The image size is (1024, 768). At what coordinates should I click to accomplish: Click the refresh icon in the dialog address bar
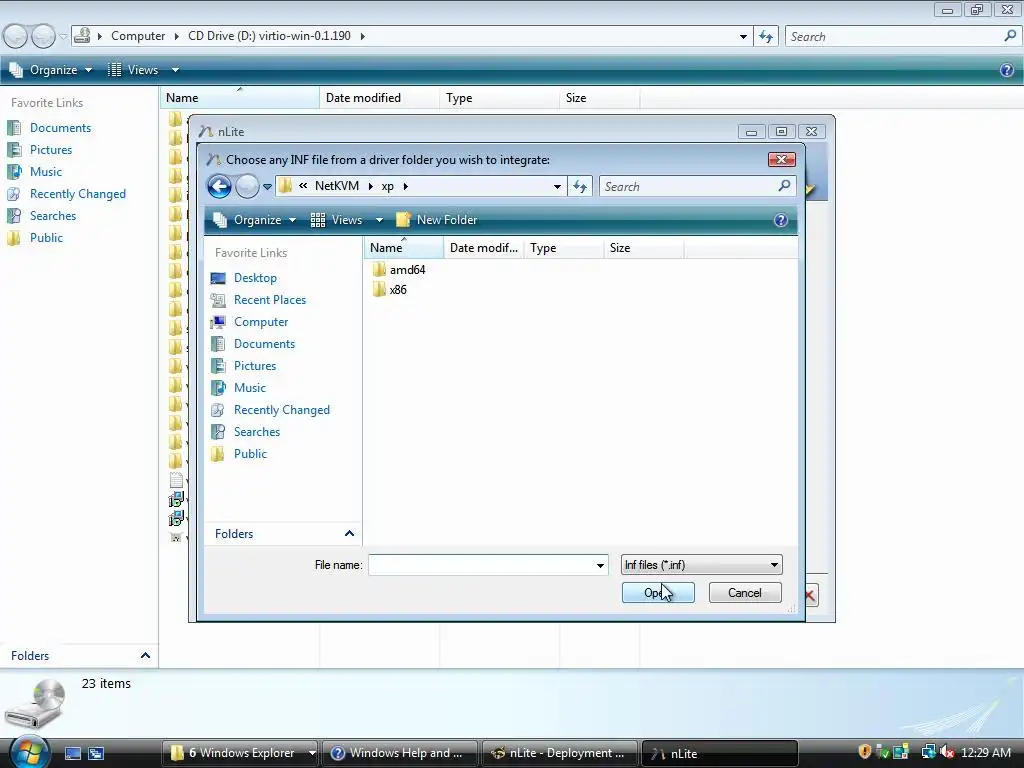click(x=580, y=187)
